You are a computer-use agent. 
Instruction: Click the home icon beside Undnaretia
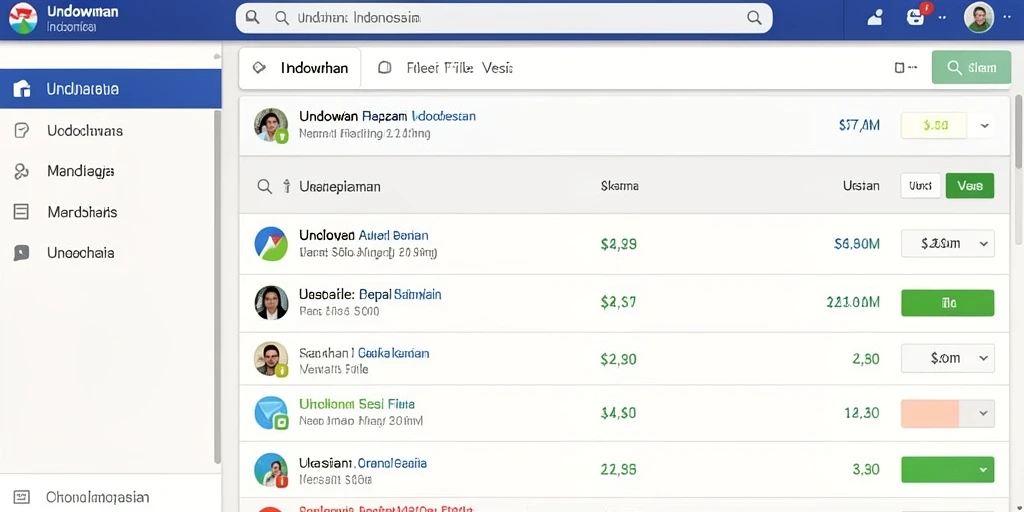click(22, 89)
